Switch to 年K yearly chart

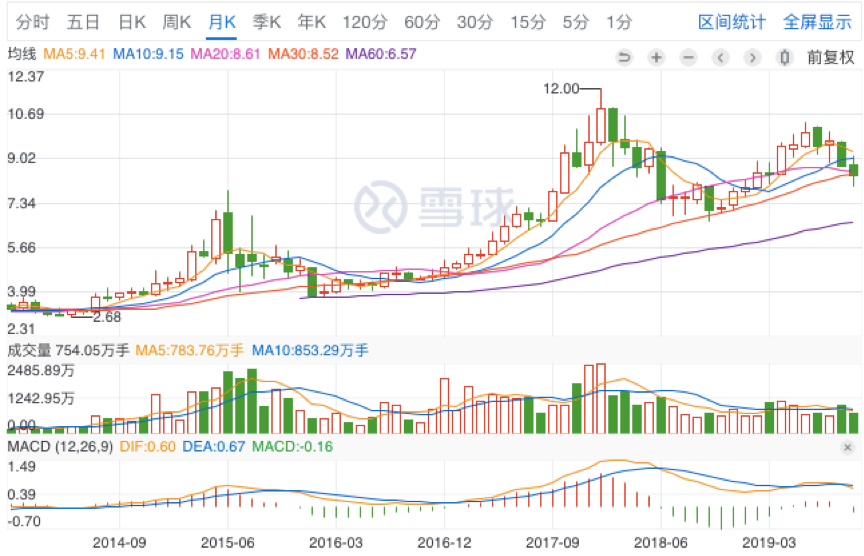(x=311, y=23)
